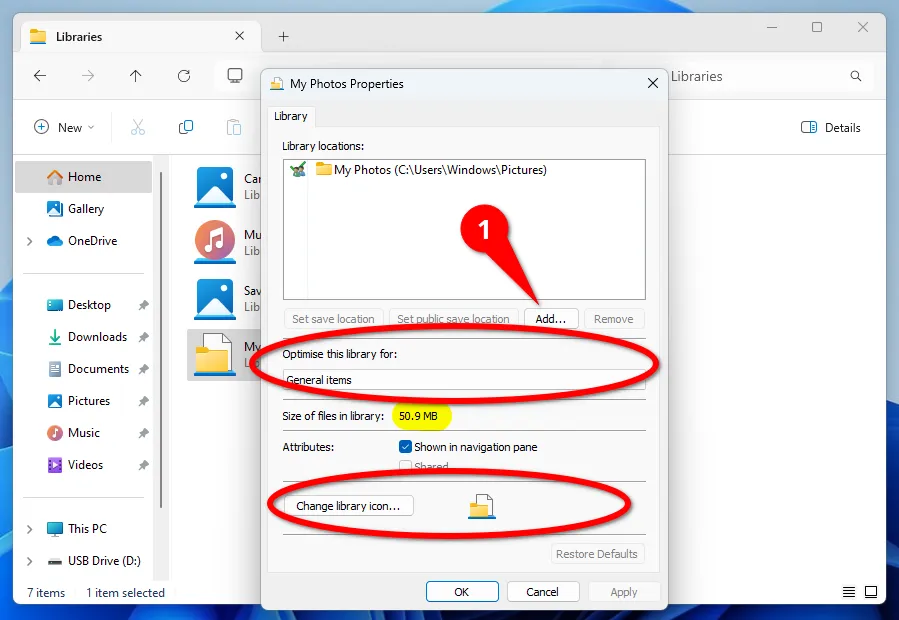Click the Copy icon in toolbar
899x620 pixels.
(x=186, y=127)
